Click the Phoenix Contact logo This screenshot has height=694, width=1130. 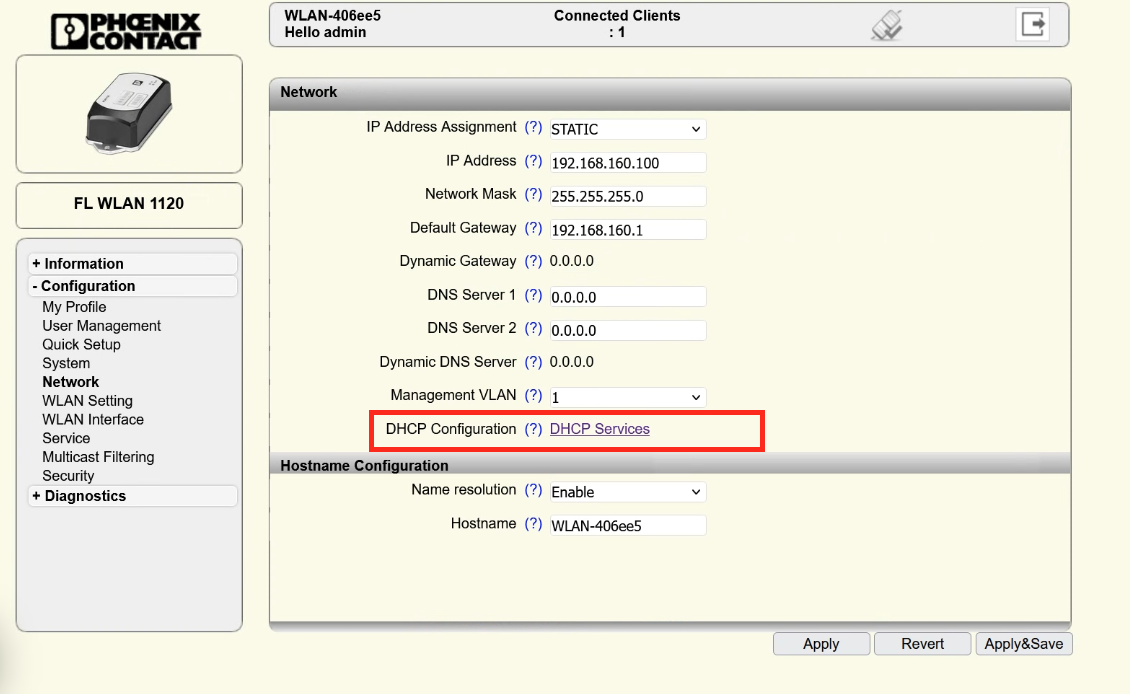126,30
